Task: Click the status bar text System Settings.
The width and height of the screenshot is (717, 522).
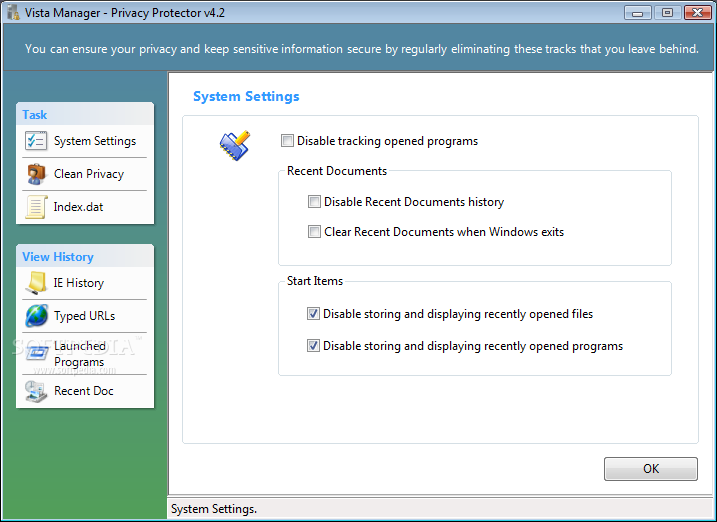Action: click(214, 509)
